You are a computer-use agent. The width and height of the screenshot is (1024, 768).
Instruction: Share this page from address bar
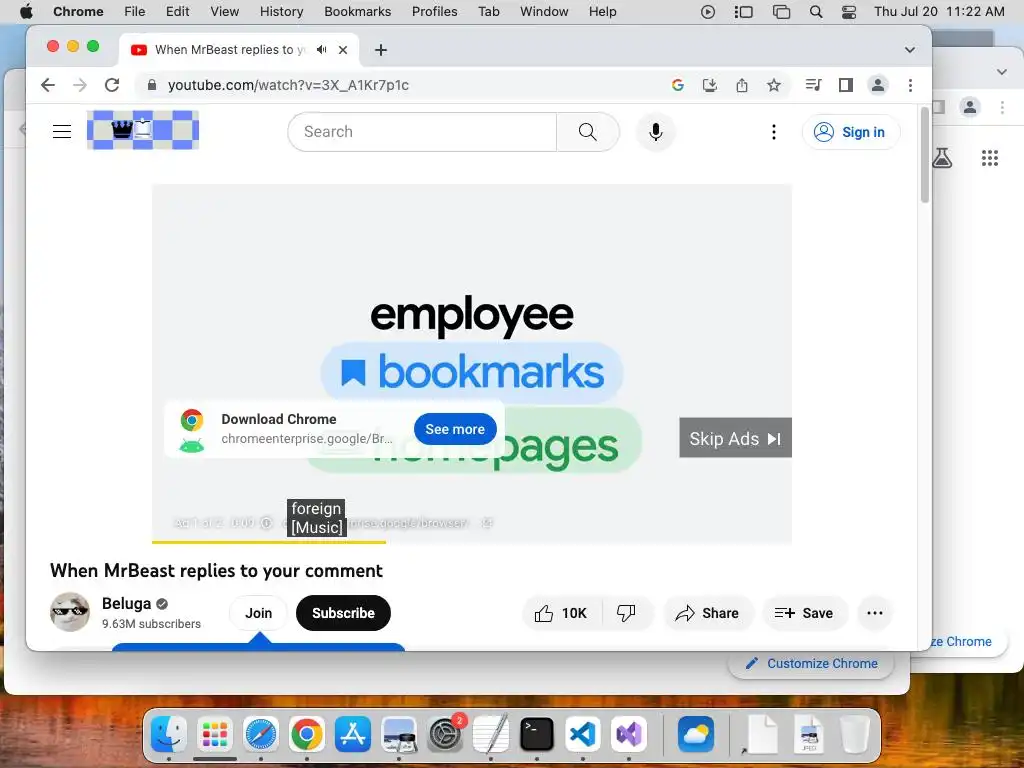pyautogui.click(x=742, y=85)
